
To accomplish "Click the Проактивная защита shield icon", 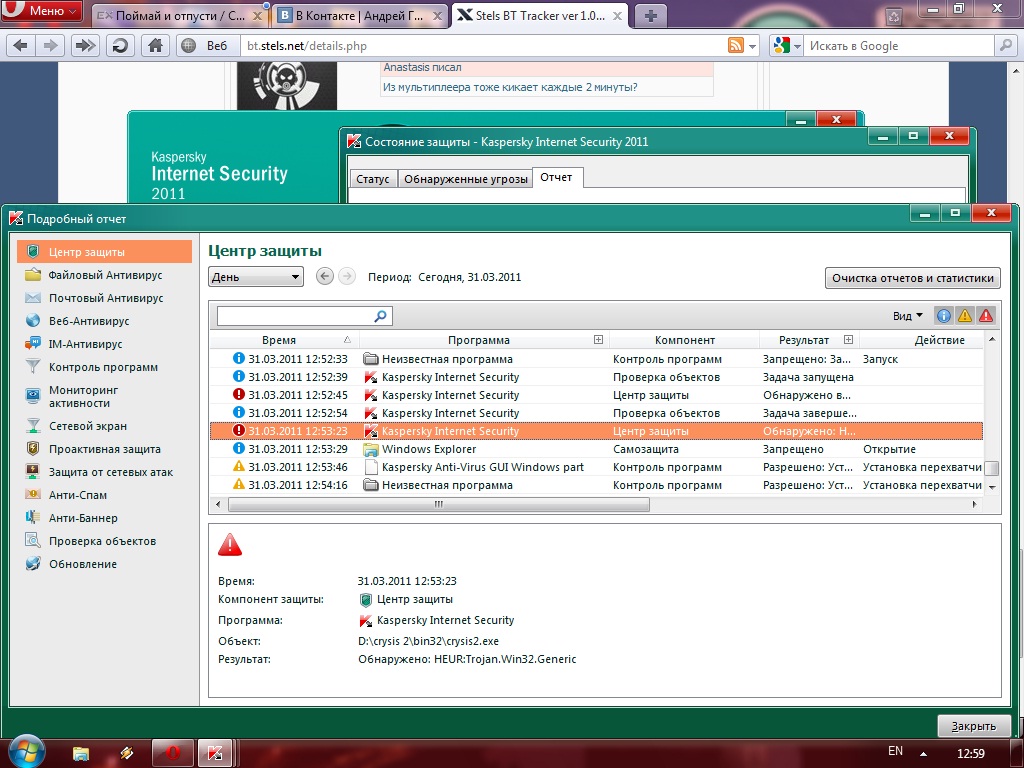I will point(33,449).
